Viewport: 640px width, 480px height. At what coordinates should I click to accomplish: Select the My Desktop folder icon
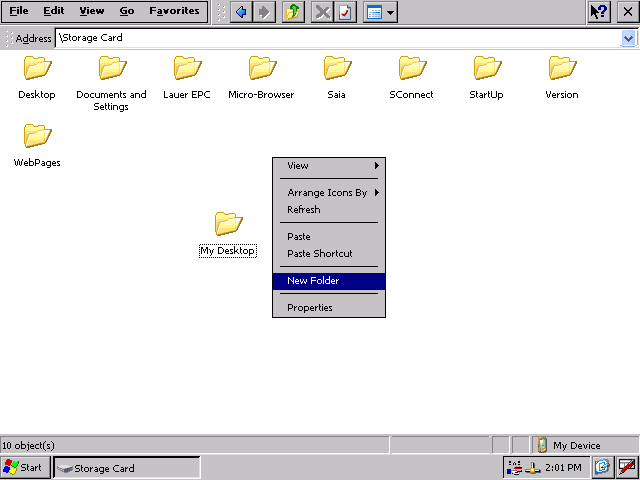(x=229, y=223)
